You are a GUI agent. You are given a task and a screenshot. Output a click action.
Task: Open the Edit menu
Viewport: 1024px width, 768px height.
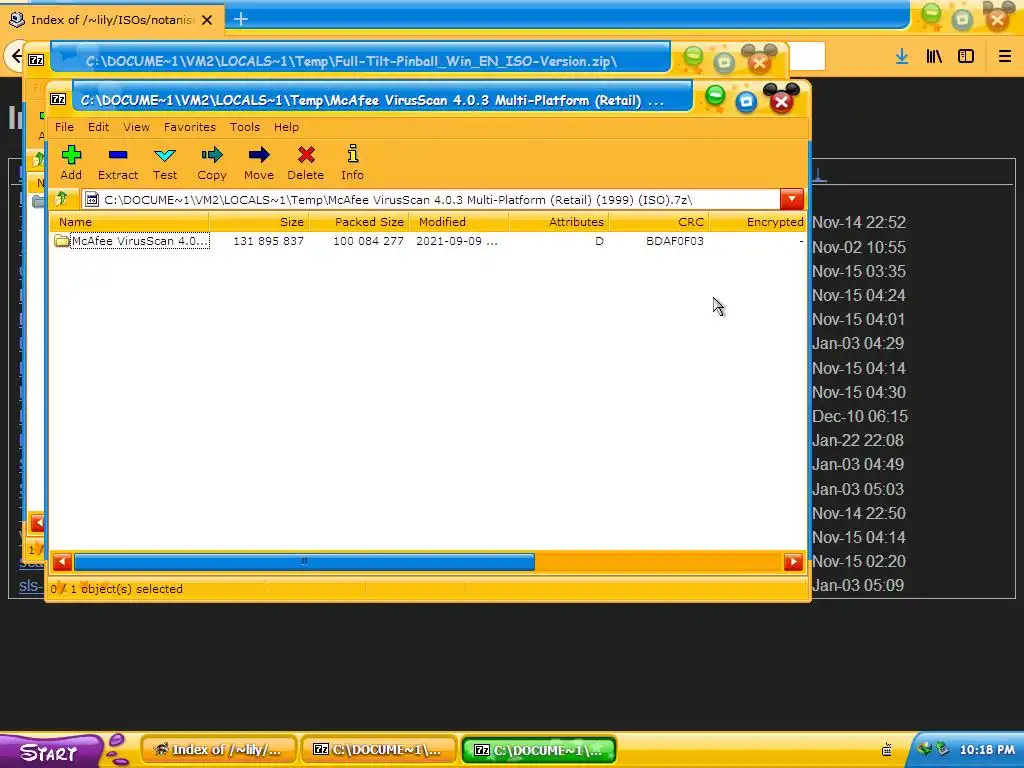pos(99,127)
